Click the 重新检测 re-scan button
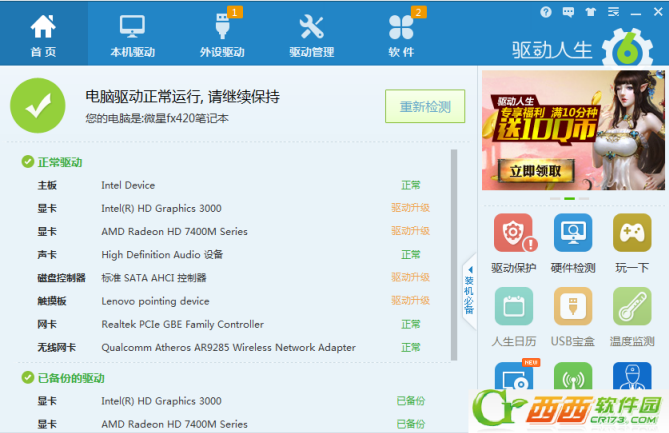The image size is (669, 433). pos(425,106)
